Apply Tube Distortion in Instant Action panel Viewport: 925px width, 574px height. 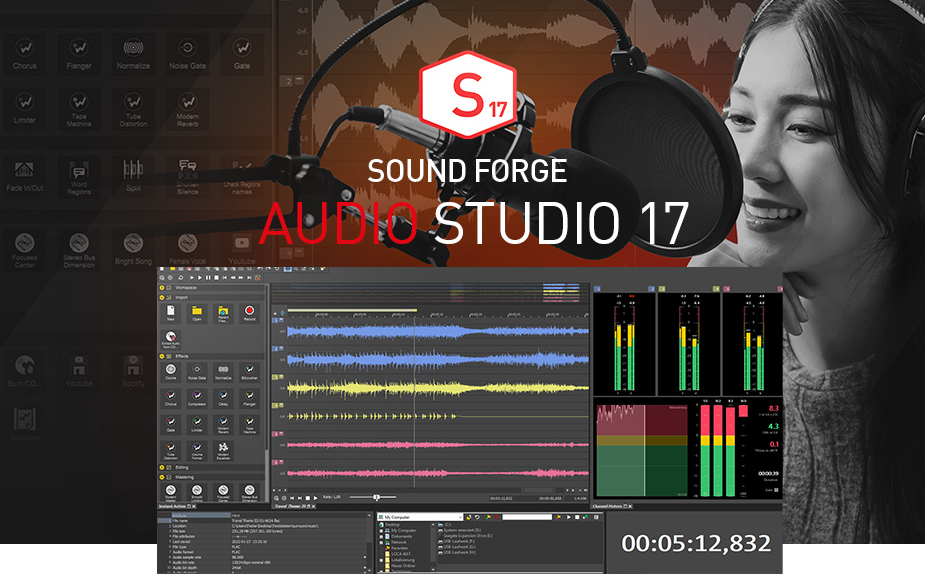click(x=170, y=450)
